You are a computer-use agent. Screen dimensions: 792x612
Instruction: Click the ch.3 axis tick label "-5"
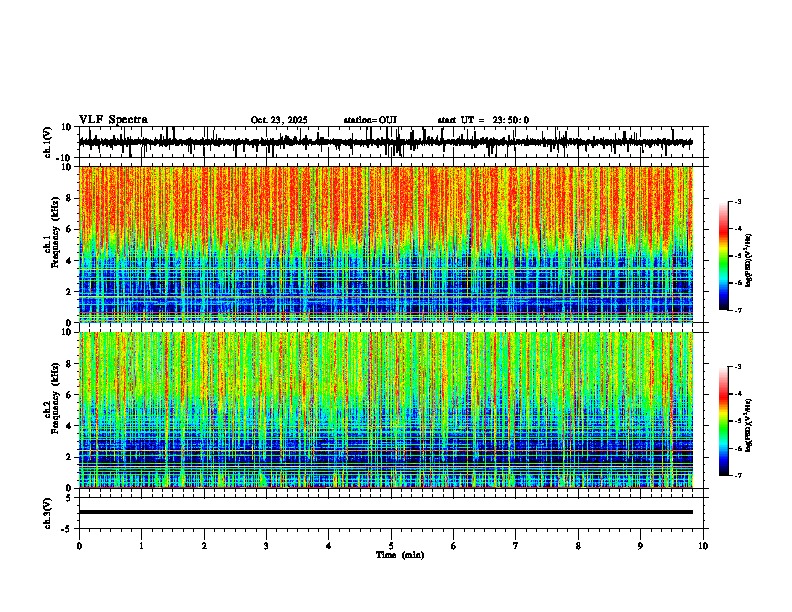[x=67, y=529]
